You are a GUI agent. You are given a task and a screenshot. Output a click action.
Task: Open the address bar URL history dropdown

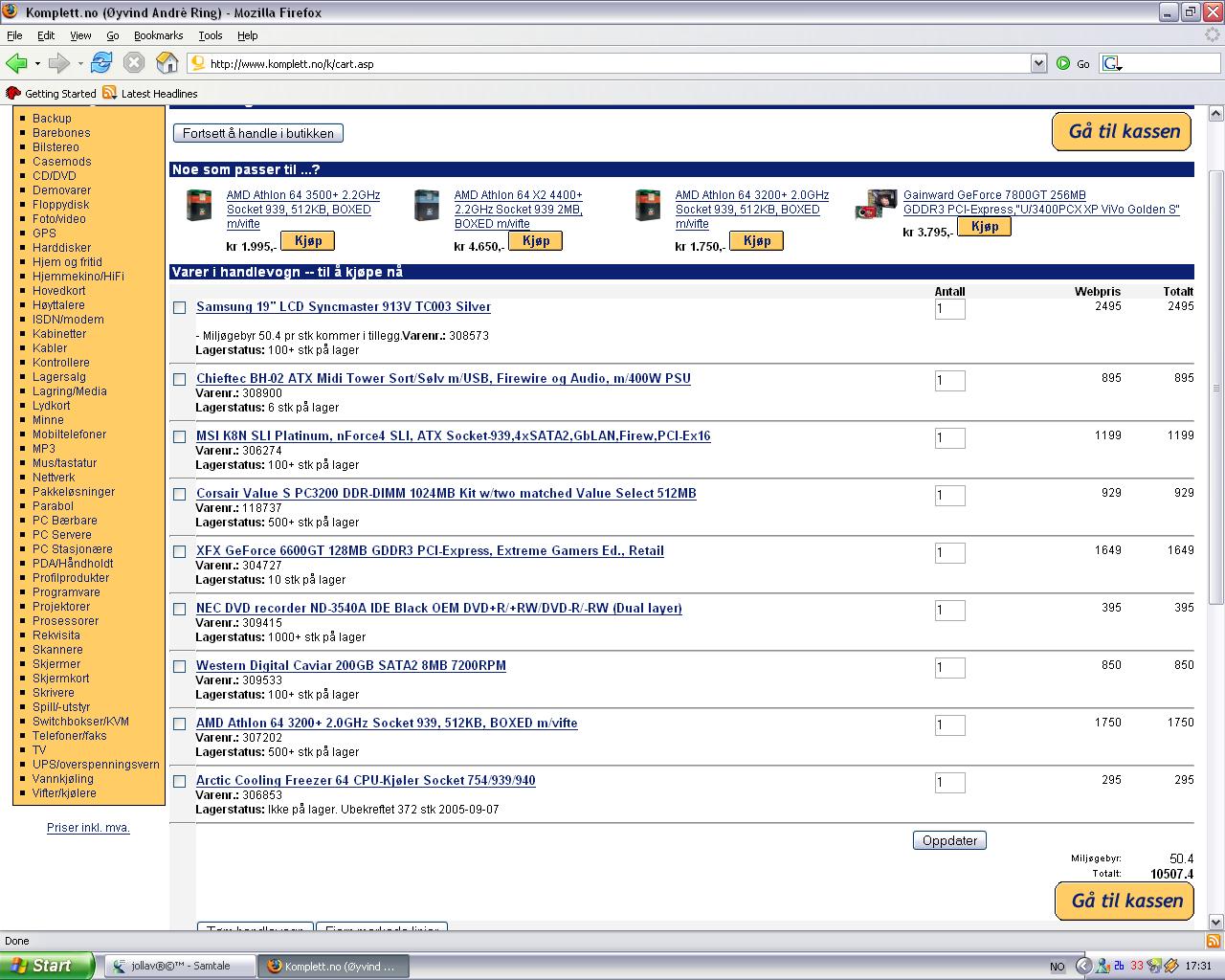coord(1038,63)
